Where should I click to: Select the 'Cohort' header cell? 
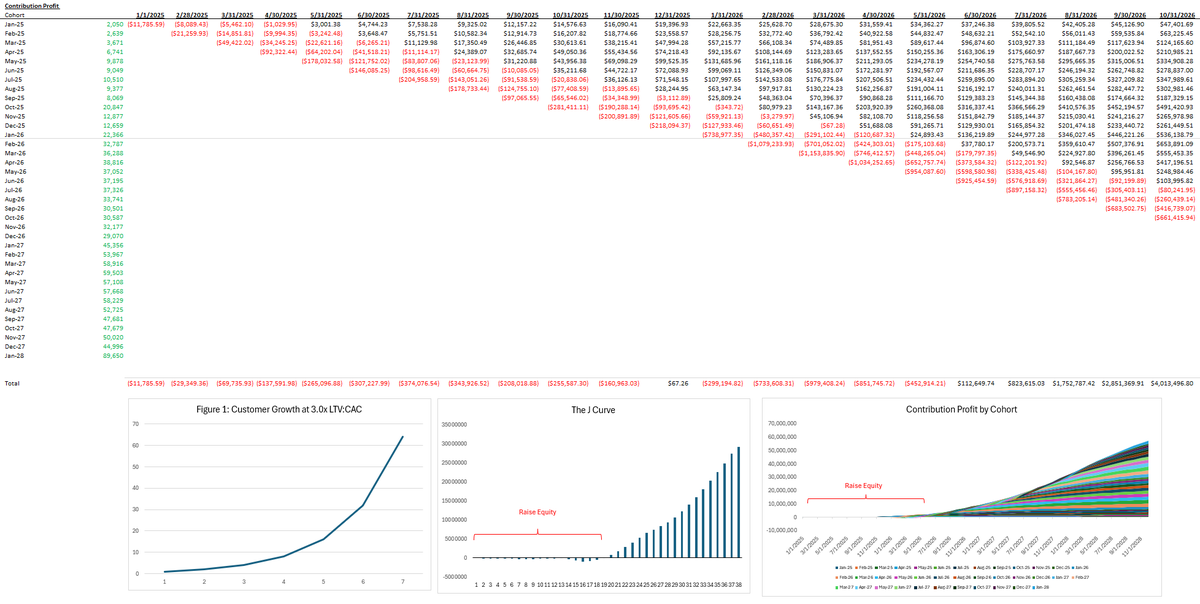tap(13, 15)
